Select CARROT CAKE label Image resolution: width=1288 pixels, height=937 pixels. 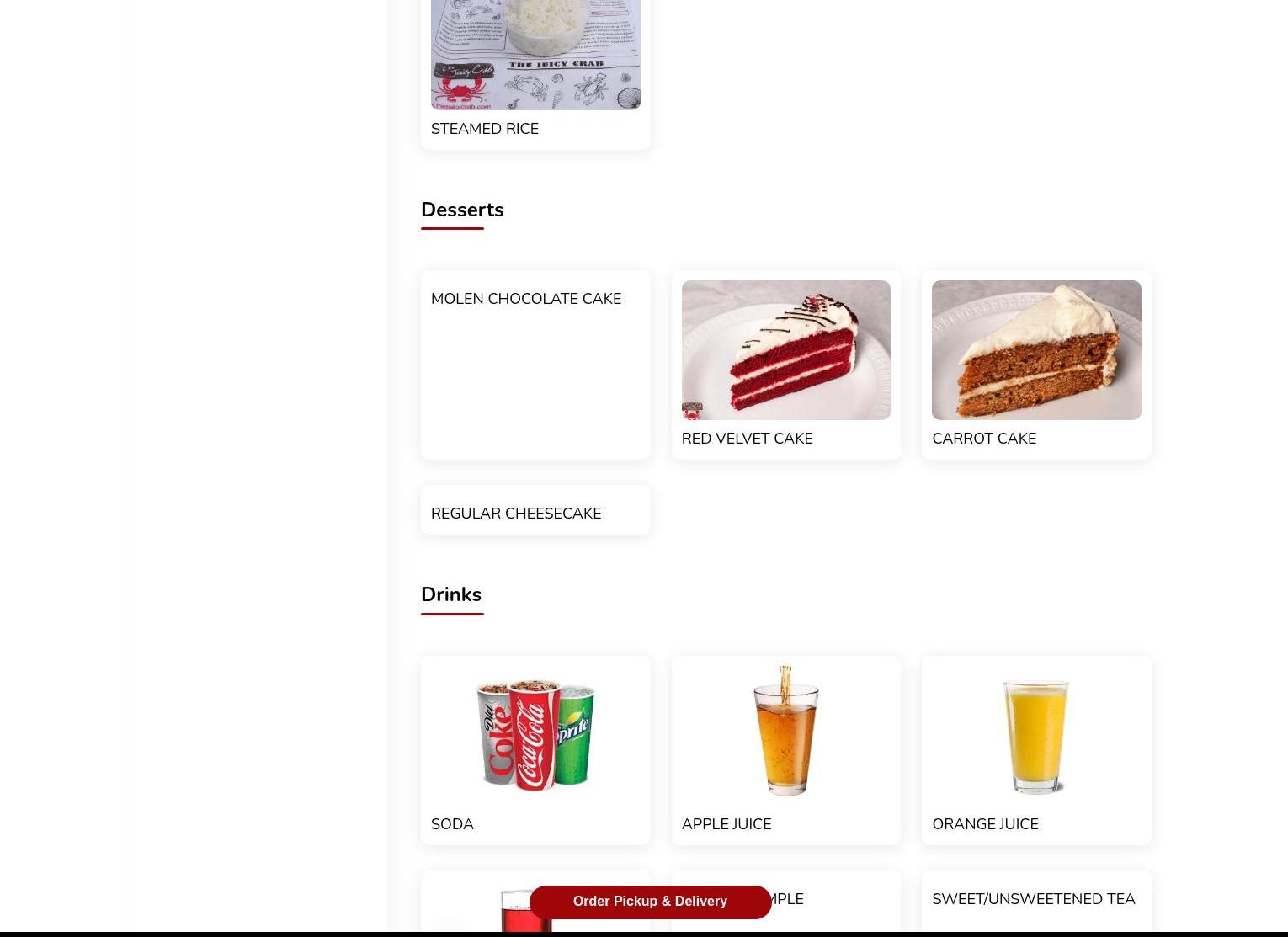pyautogui.click(x=984, y=439)
